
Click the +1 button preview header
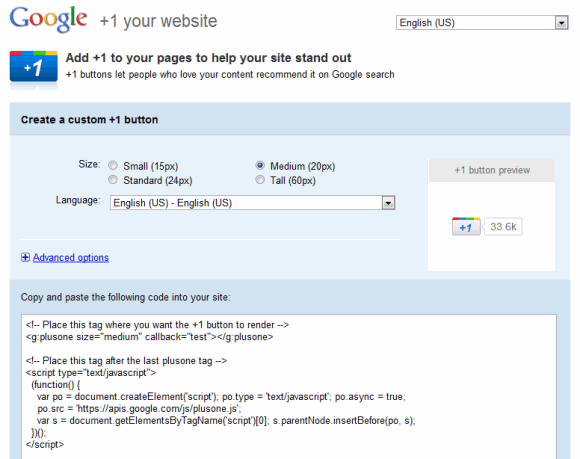(x=492, y=170)
